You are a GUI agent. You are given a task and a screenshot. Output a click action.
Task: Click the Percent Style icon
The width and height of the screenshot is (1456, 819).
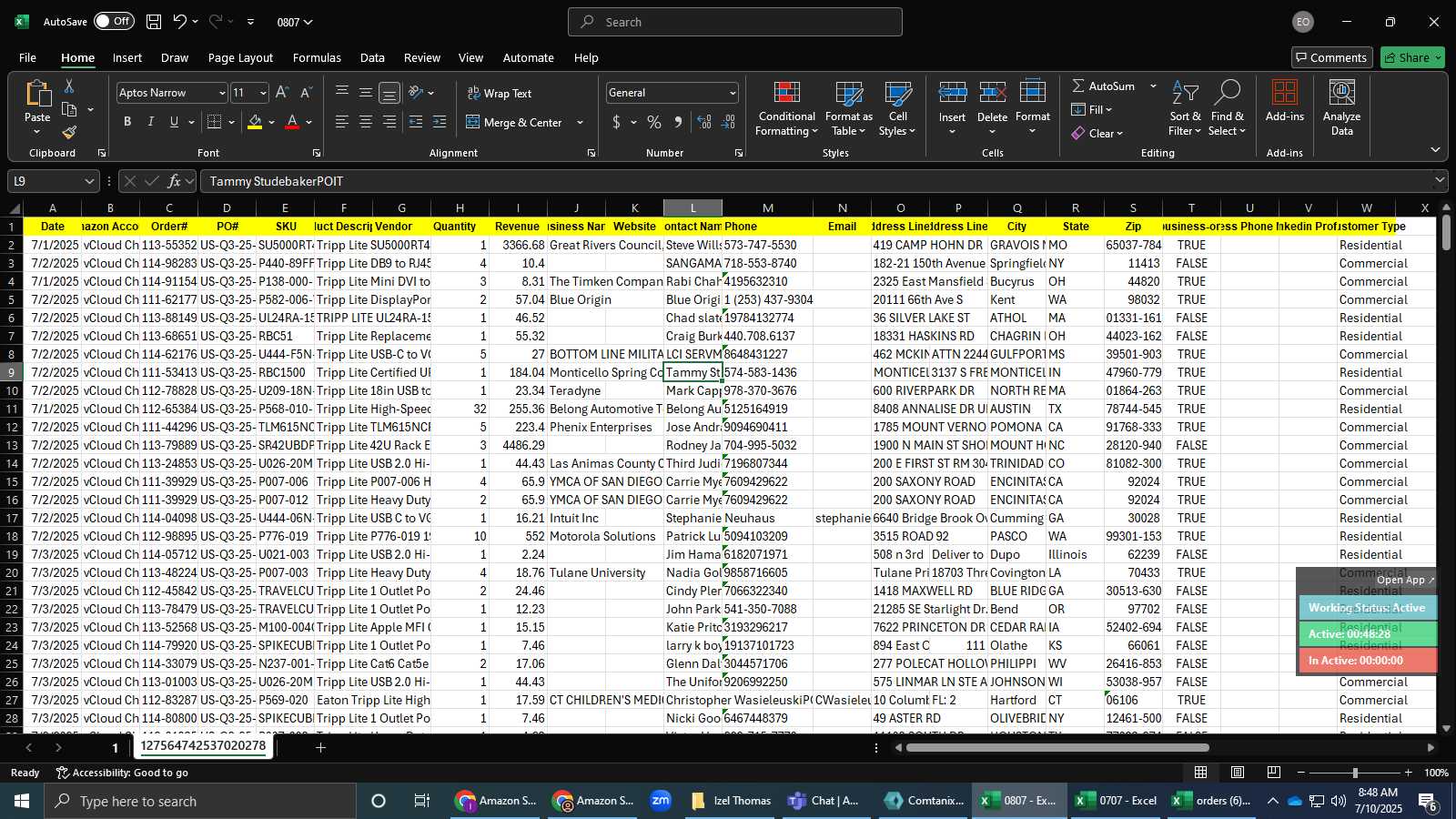(x=654, y=122)
